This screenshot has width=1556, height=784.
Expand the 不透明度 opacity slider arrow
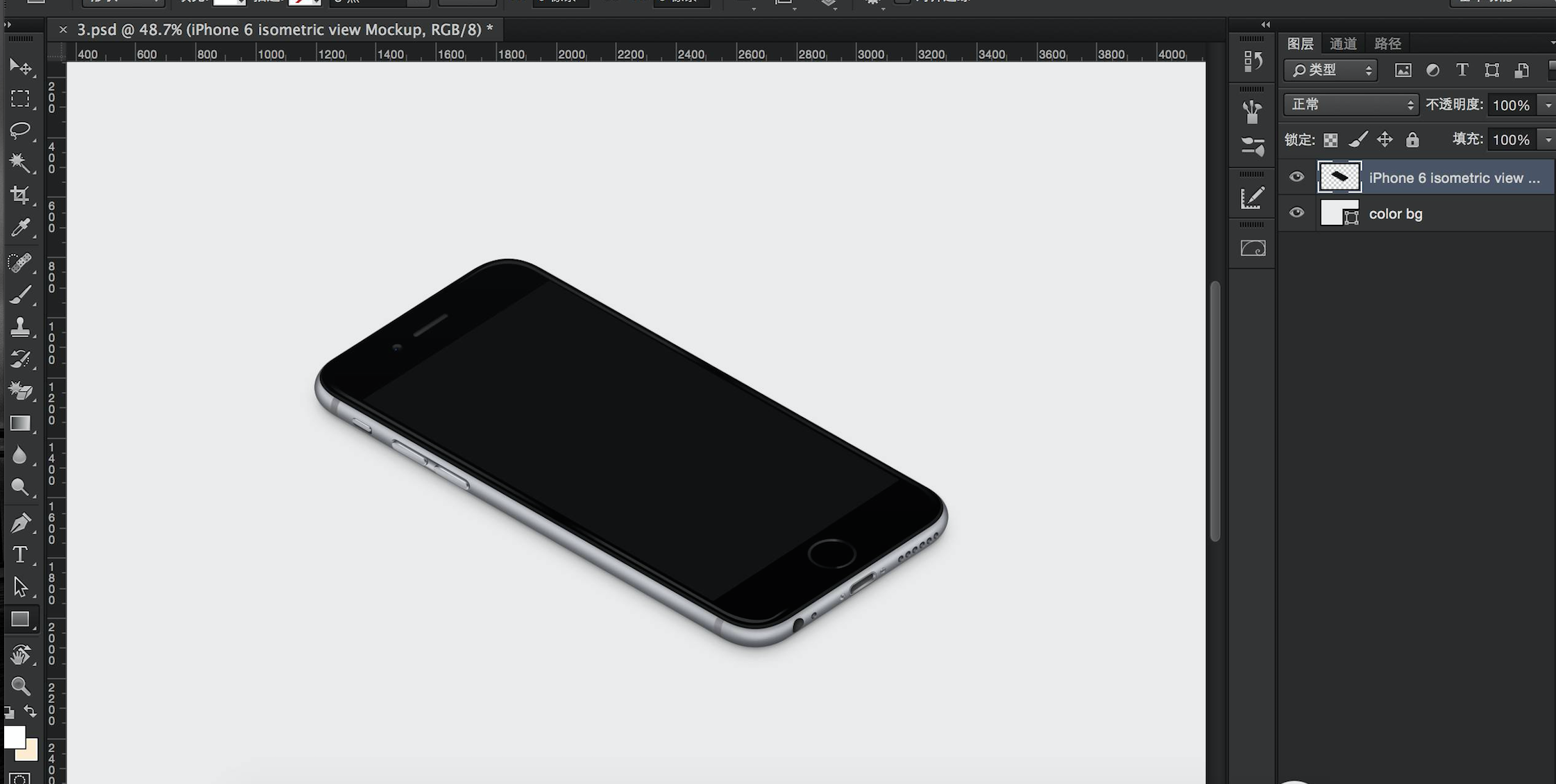click(x=1548, y=105)
